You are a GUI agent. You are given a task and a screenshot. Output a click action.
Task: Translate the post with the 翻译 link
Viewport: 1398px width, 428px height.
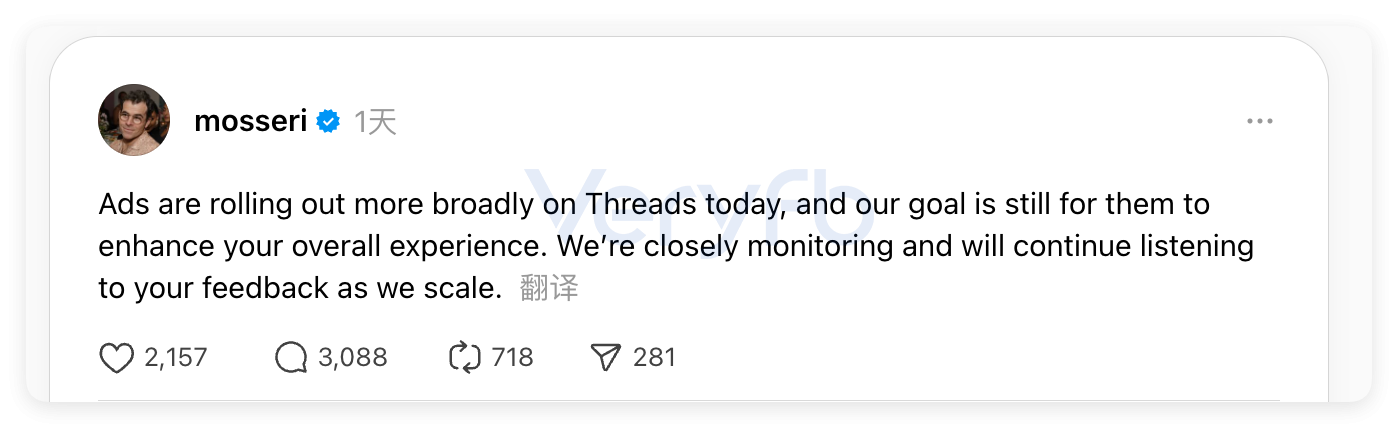(549, 289)
